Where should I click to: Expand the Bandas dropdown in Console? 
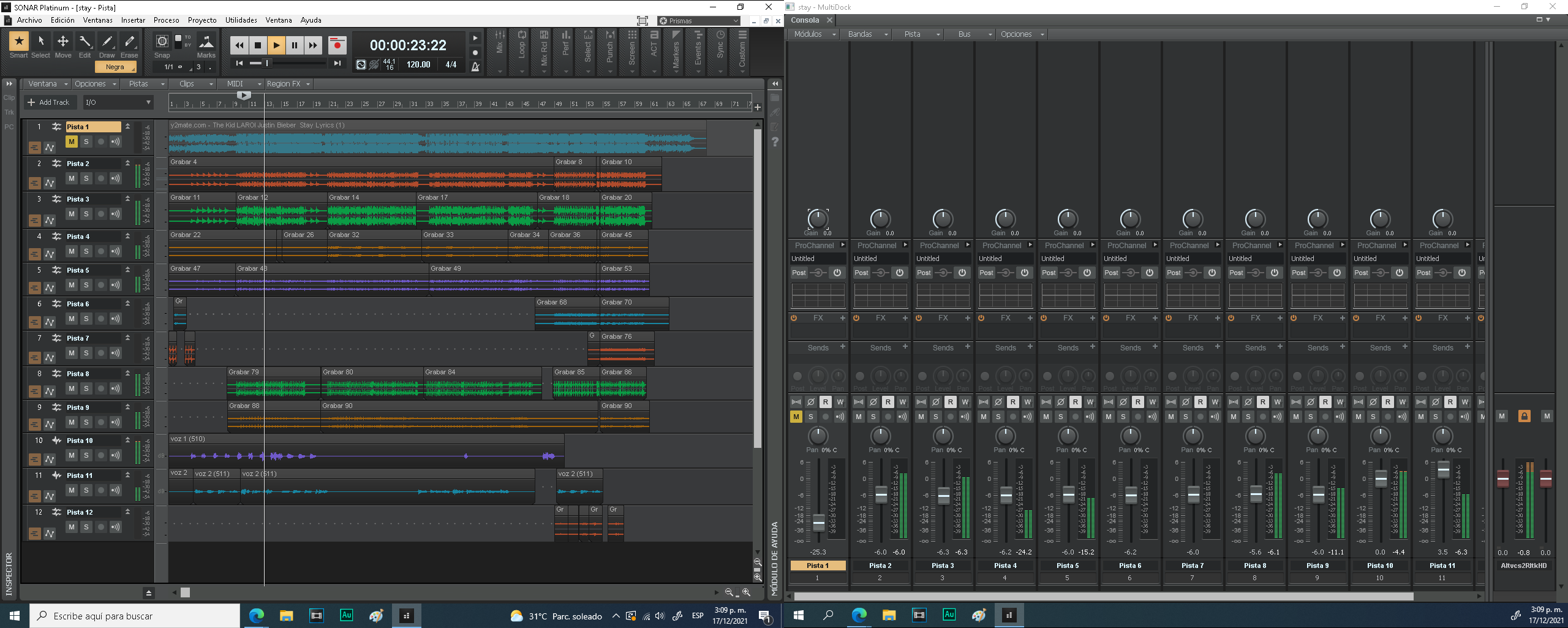866,34
